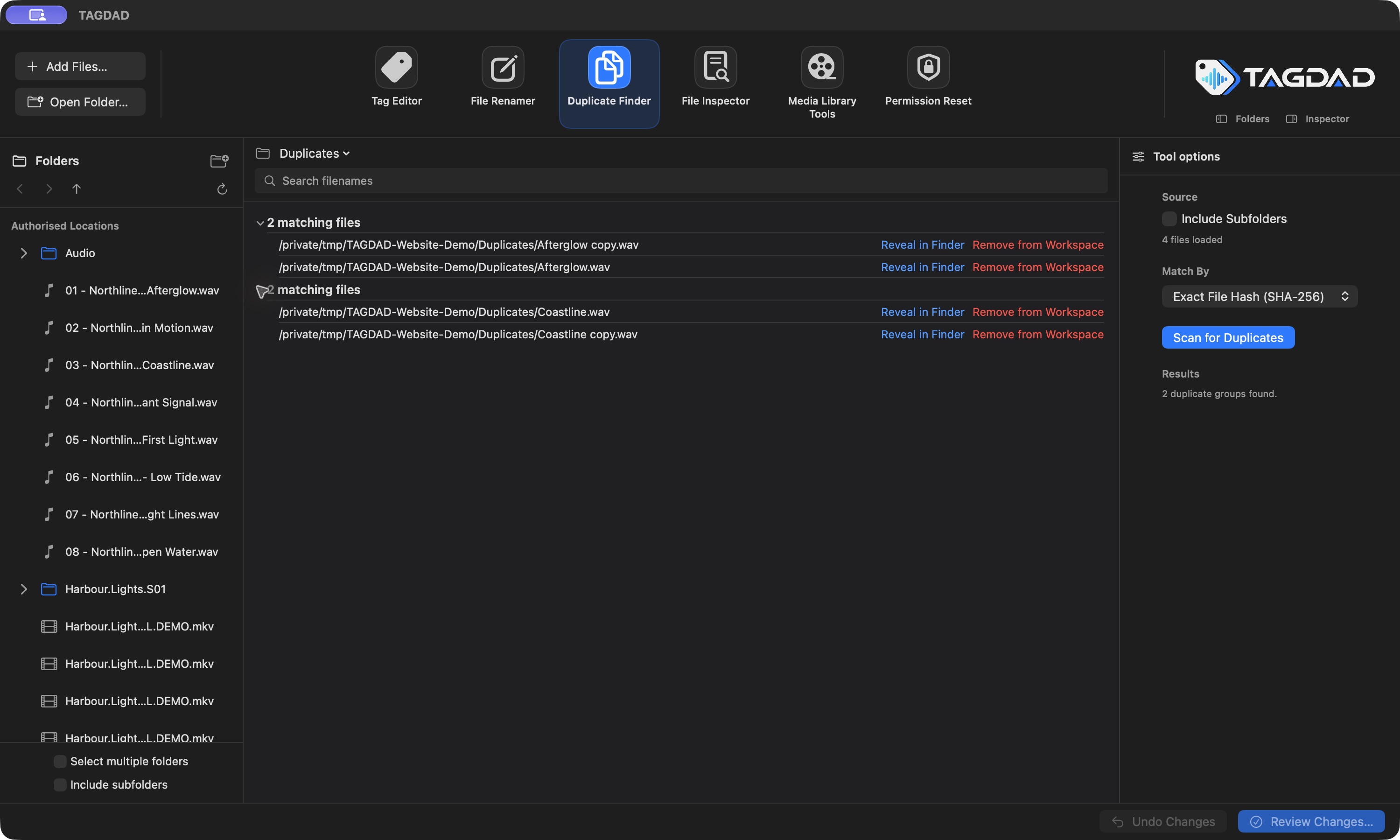Viewport: 1400px width, 840px height.
Task: Open Media Library Tools
Action: pos(822,83)
